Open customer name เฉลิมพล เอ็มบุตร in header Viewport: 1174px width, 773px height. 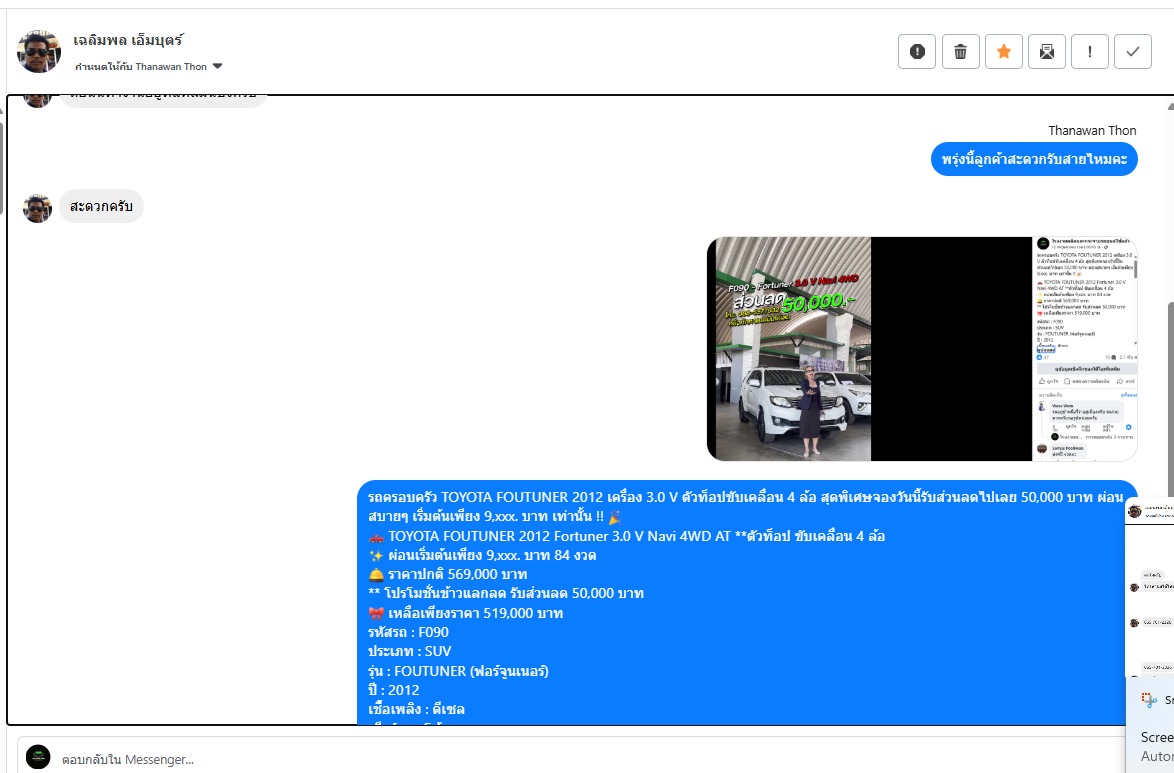click(x=128, y=40)
